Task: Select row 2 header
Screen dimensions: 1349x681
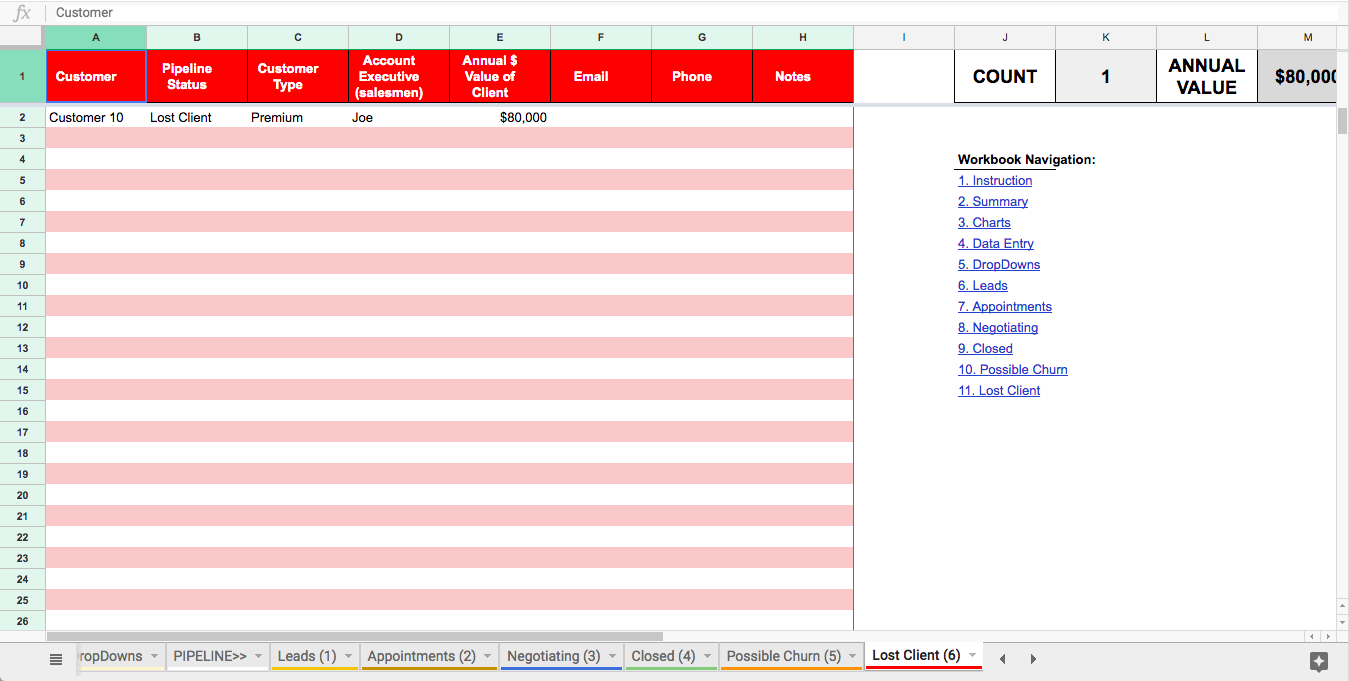Action: [x=22, y=117]
